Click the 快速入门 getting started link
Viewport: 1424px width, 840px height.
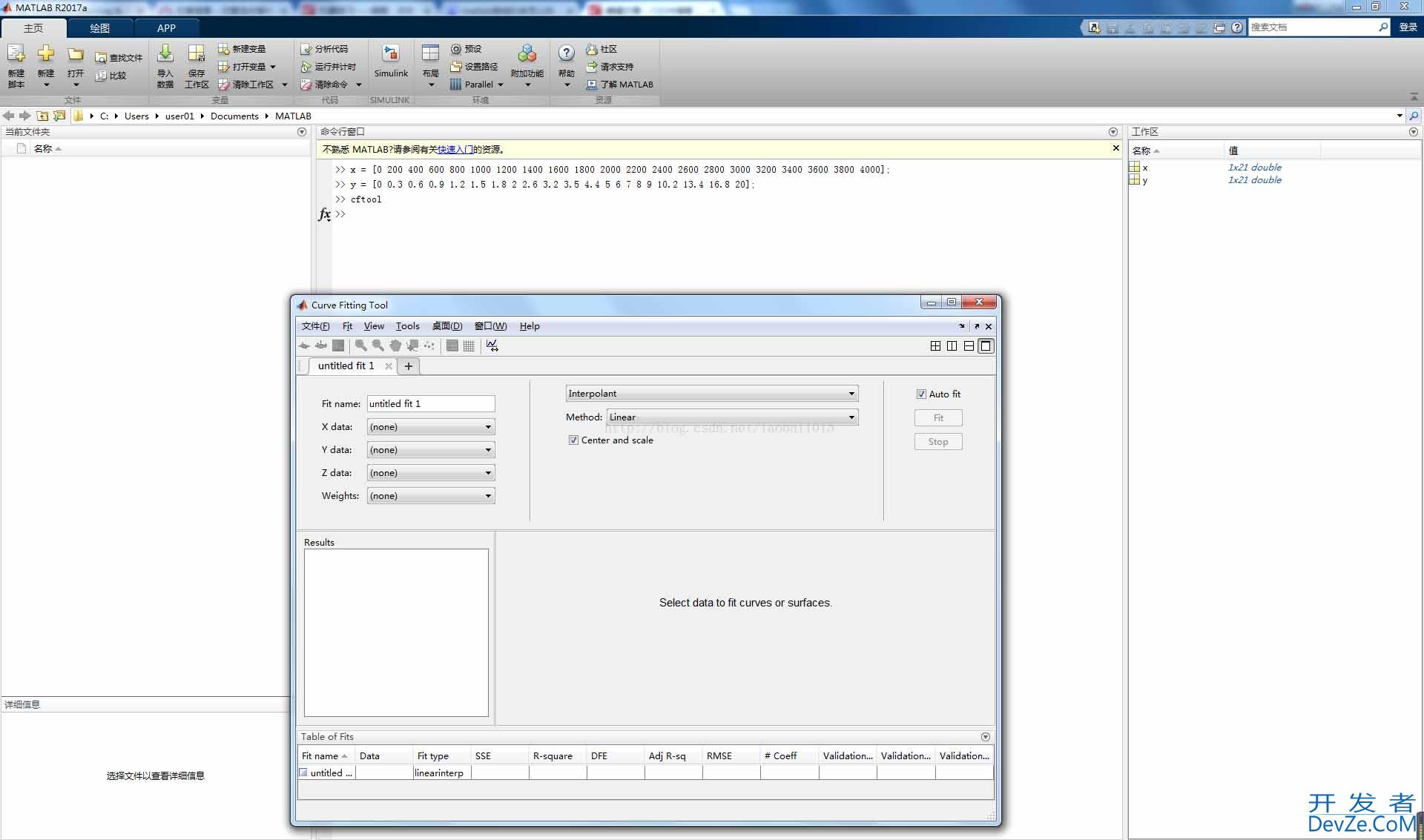point(455,150)
